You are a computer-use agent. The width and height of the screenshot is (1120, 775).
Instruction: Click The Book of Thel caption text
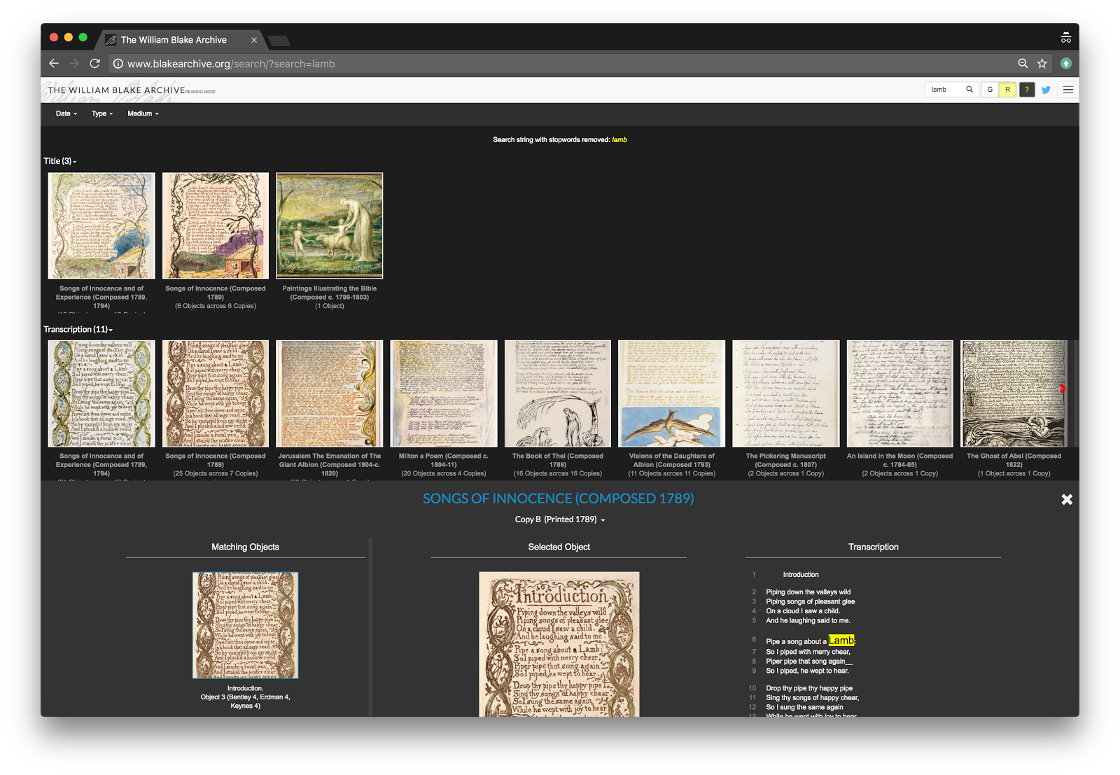click(x=558, y=464)
